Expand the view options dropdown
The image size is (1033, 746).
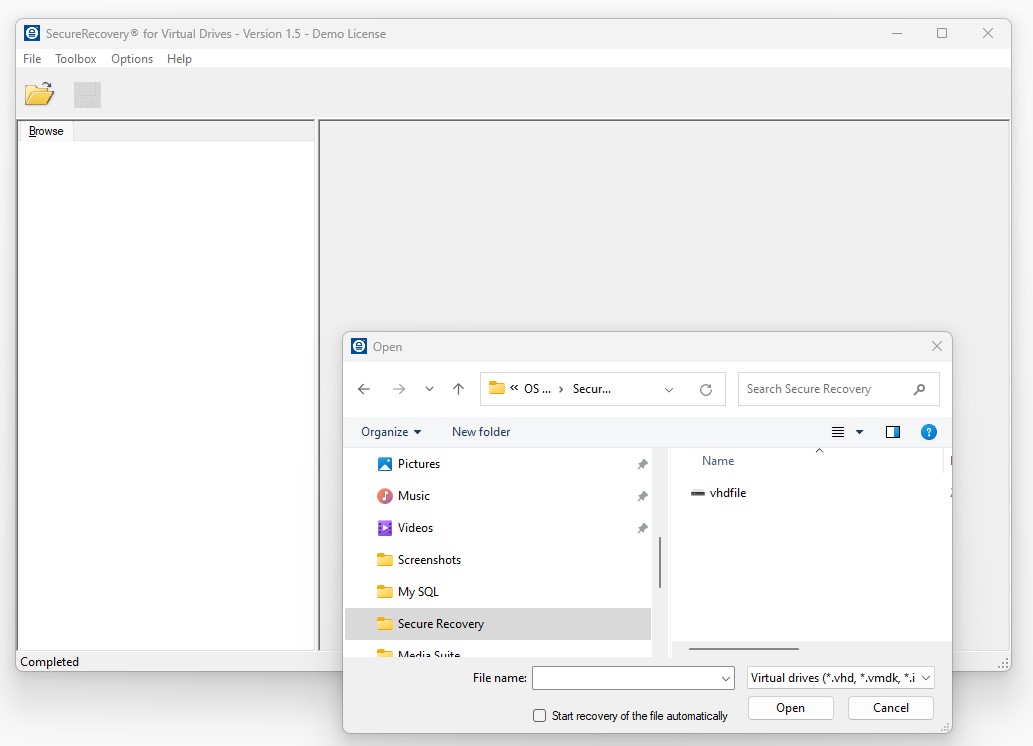(x=859, y=432)
